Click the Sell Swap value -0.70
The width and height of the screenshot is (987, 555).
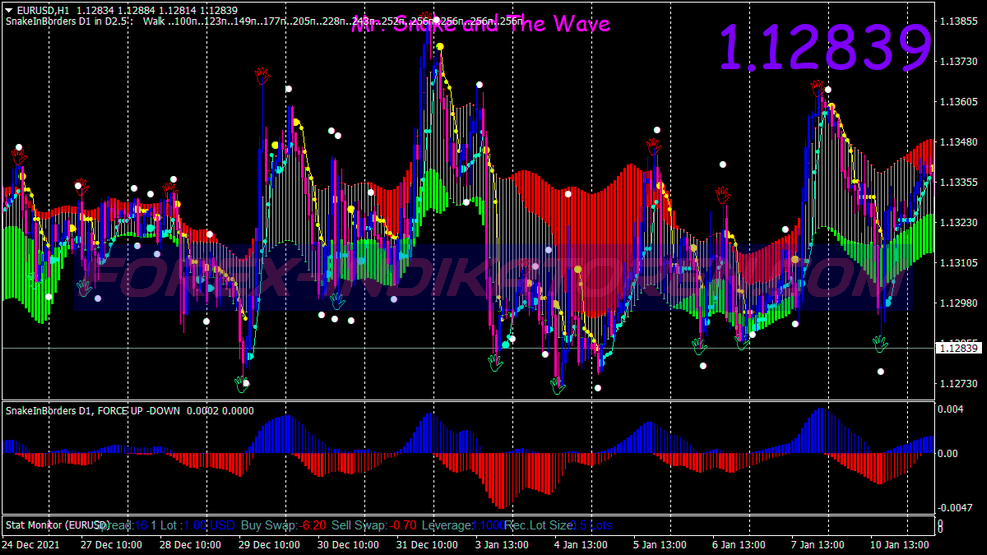tap(403, 525)
